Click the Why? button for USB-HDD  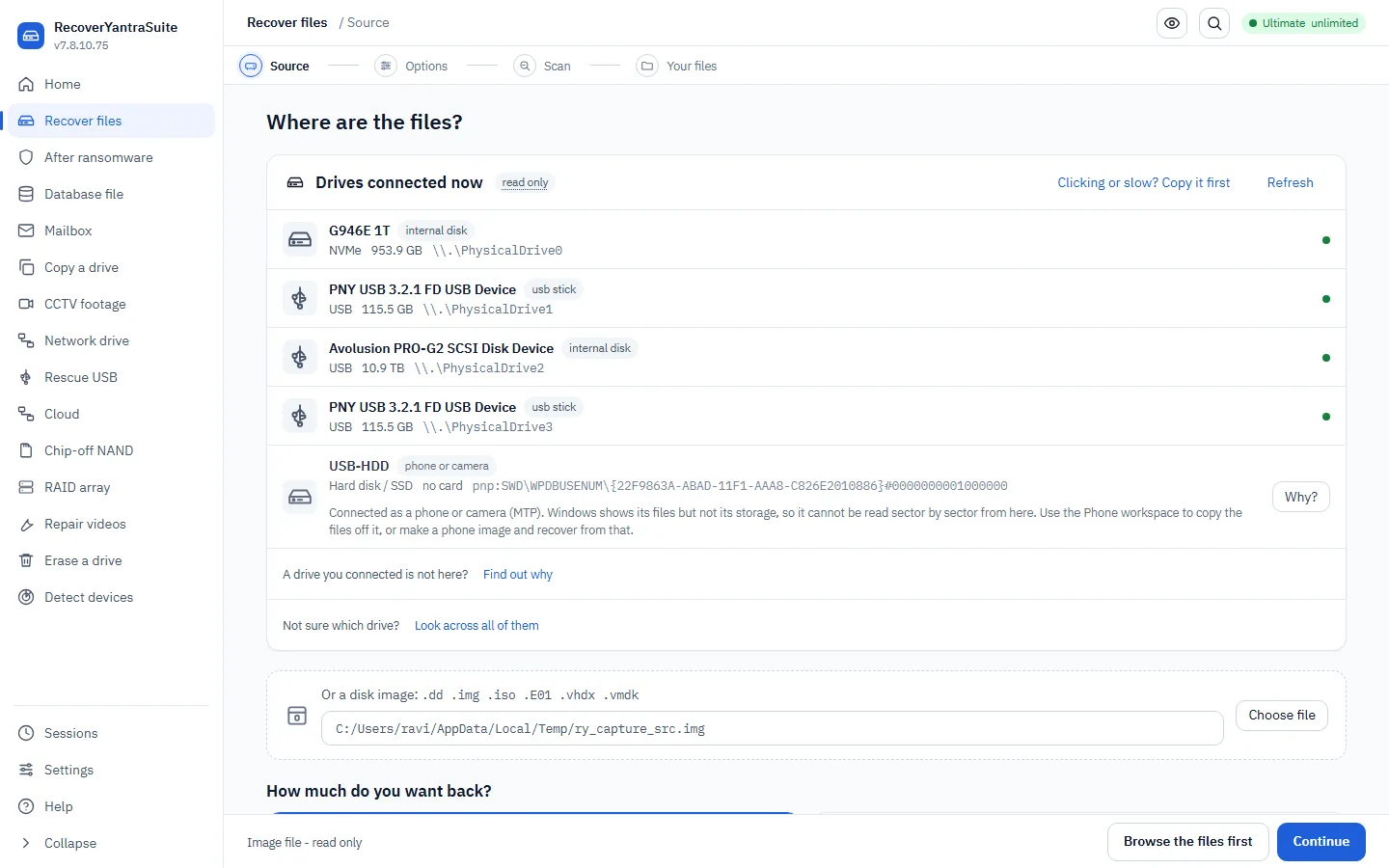pos(1300,497)
